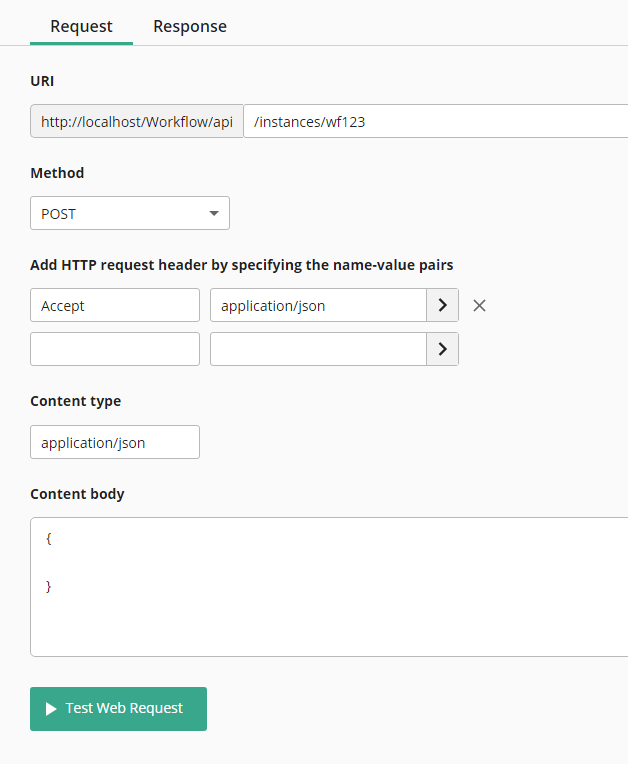Remove the Accept header with X icon
Image resolution: width=628 pixels, height=764 pixels.
tap(479, 306)
